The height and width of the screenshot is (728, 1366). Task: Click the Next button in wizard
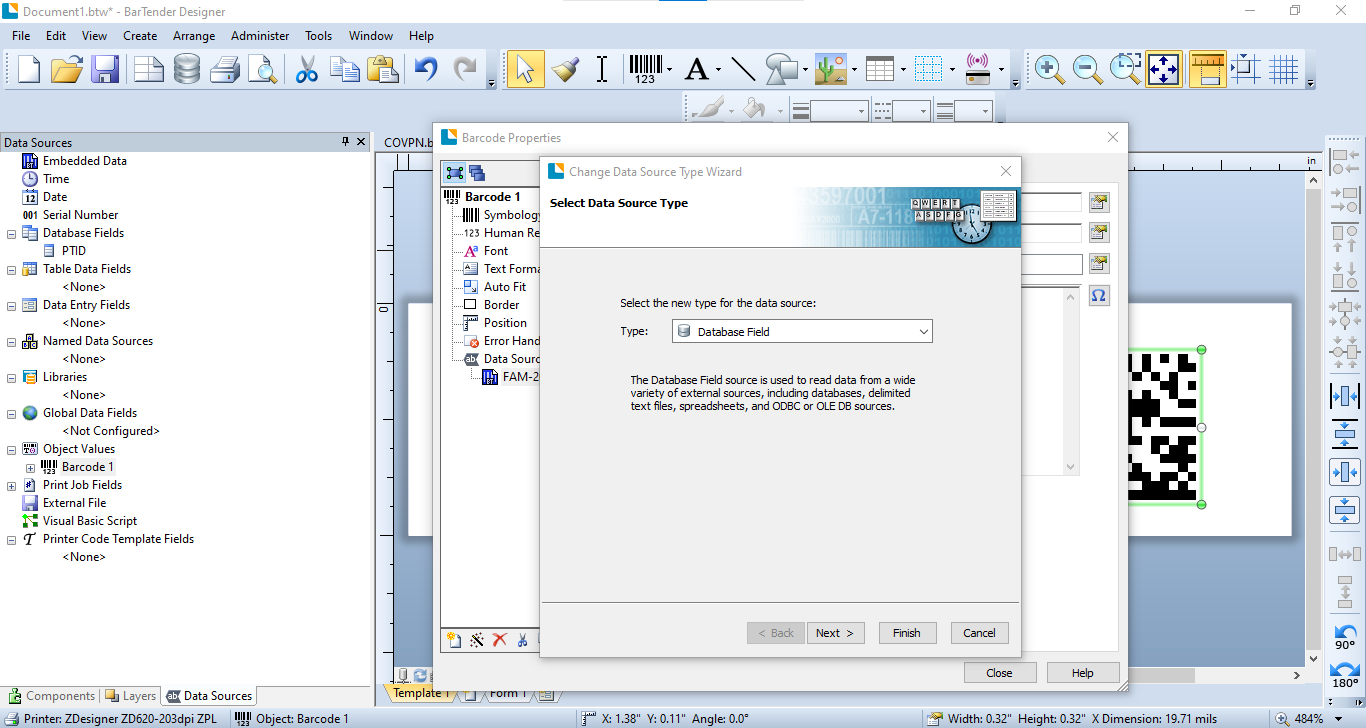coord(835,633)
